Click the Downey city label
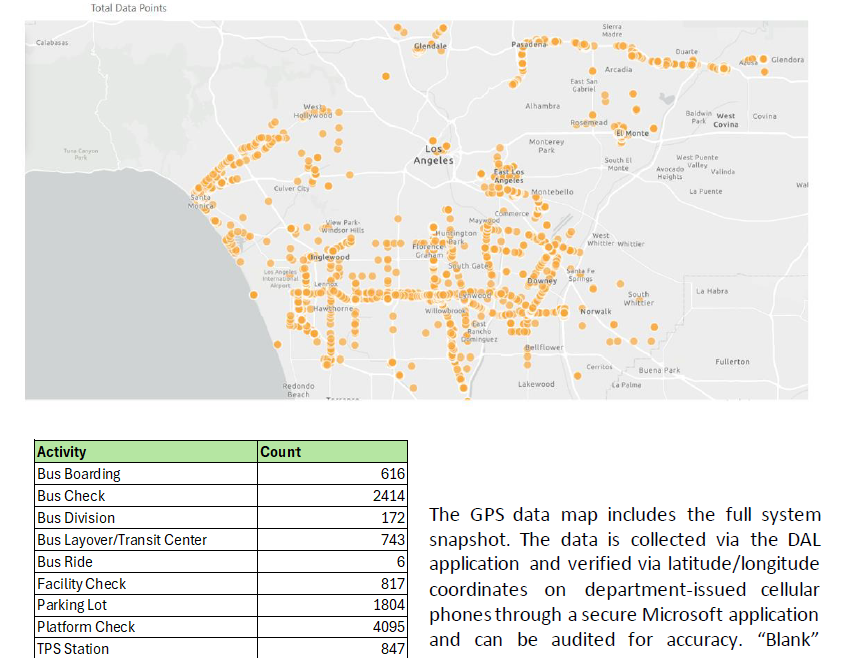 point(543,281)
